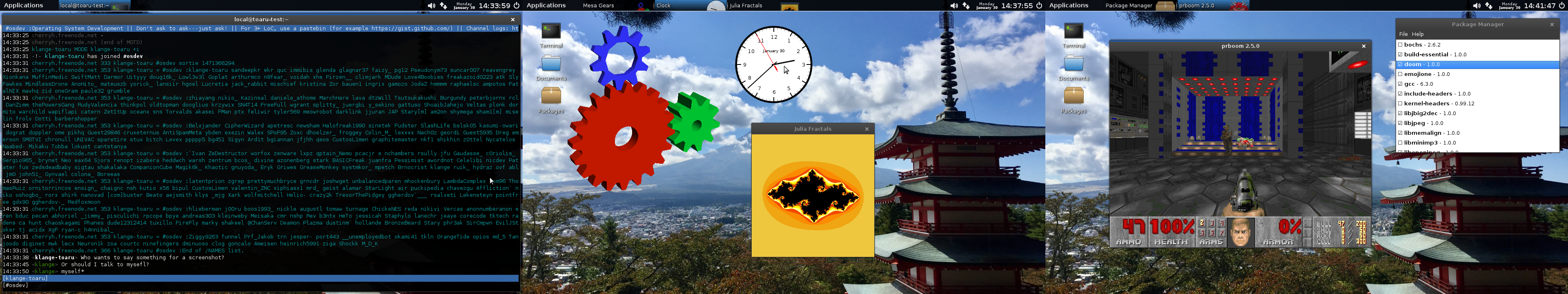Open the Help menu in Package Manager
The image size is (1568, 294).
1418,34
